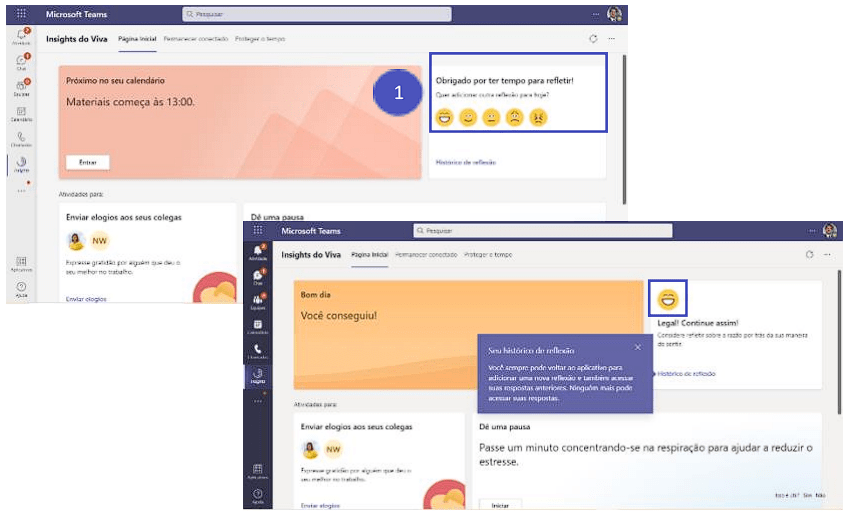
Task: Click NW colleague avatar in back window
Action: [x=100, y=240]
